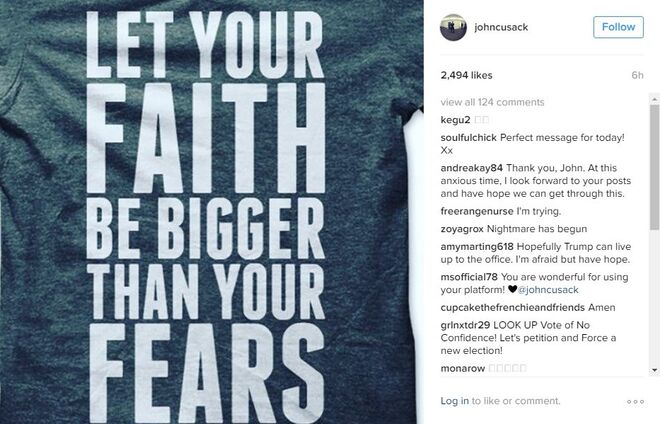The height and width of the screenshot is (424, 660).
Task: Click the comments scrollbar thumb
Action: click(655, 168)
